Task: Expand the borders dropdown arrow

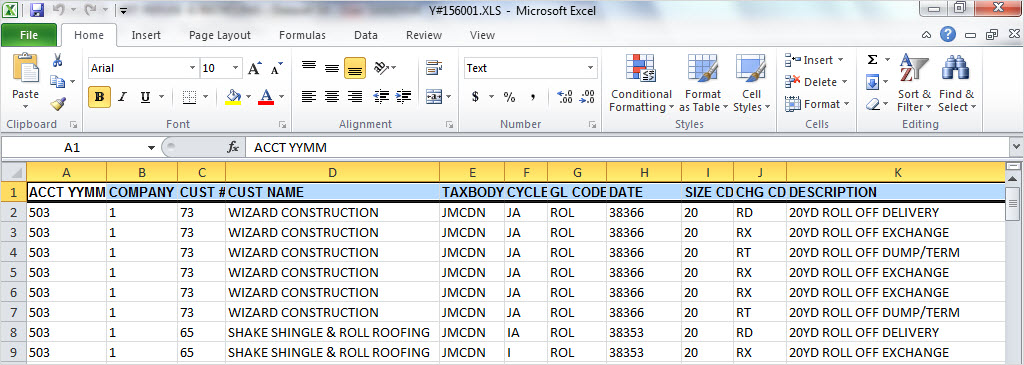Action: (205, 97)
